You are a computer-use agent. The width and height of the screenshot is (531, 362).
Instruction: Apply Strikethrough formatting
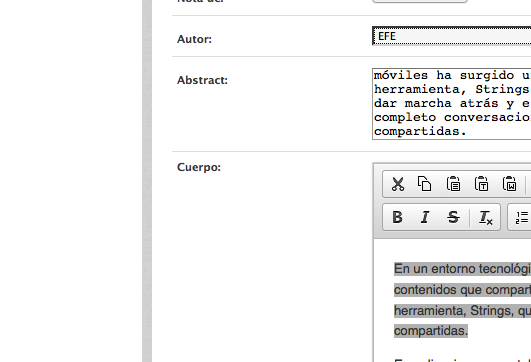click(x=453, y=217)
